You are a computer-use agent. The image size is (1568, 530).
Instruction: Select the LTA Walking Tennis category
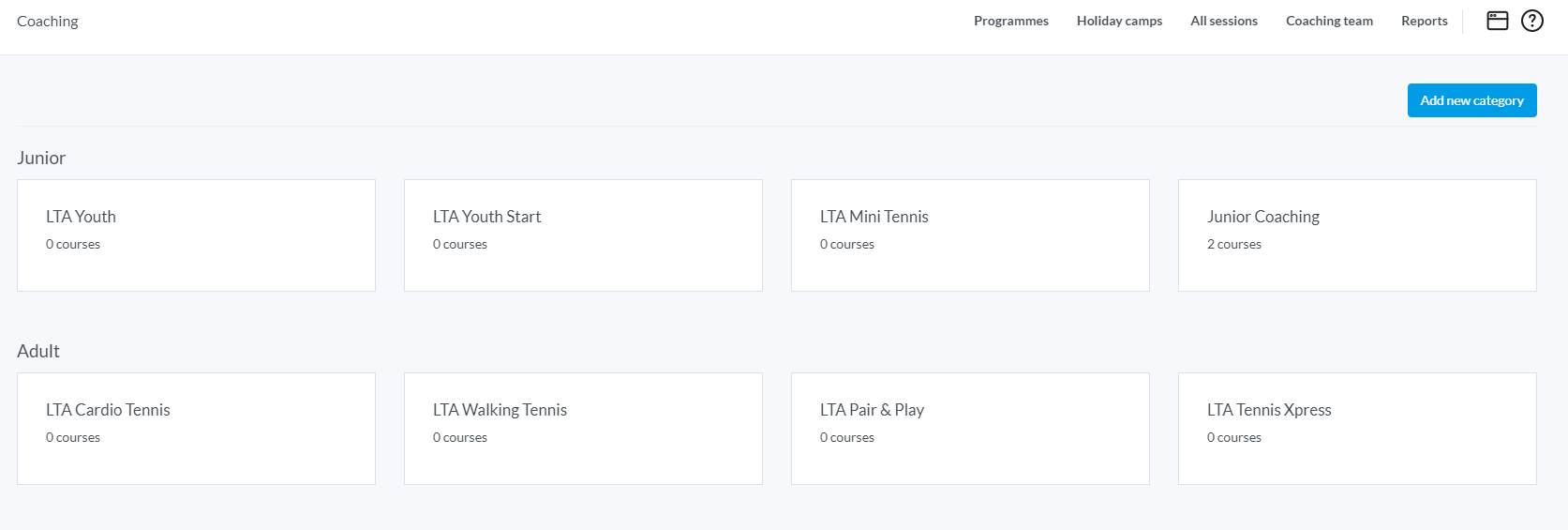(583, 428)
